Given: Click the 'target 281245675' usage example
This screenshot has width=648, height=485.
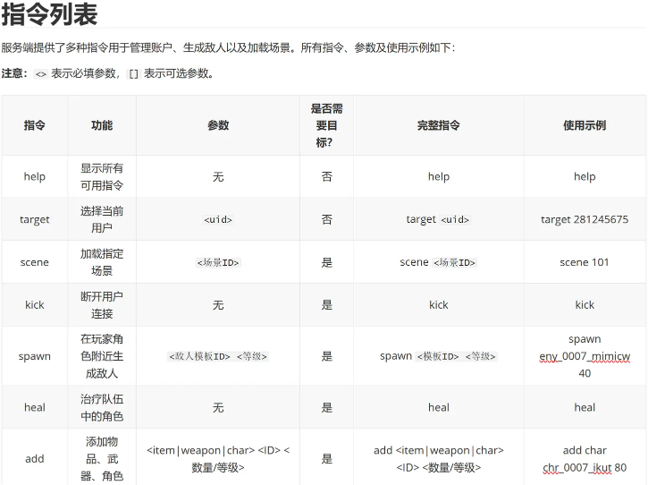Looking at the screenshot, I should 584,220.
